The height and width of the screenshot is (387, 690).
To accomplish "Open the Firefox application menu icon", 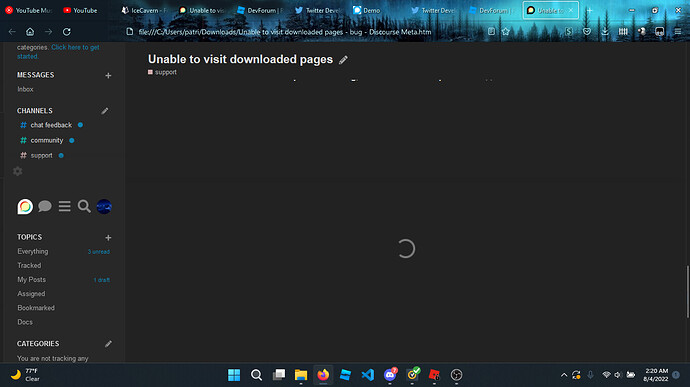I will pyautogui.click(x=678, y=32).
